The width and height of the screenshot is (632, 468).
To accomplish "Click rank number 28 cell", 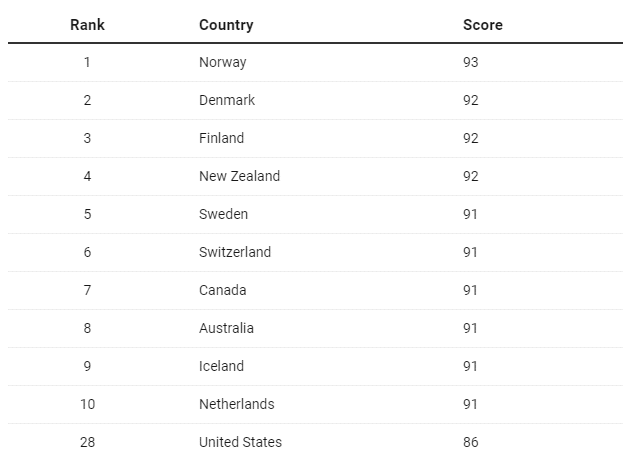I will pos(87,442).
